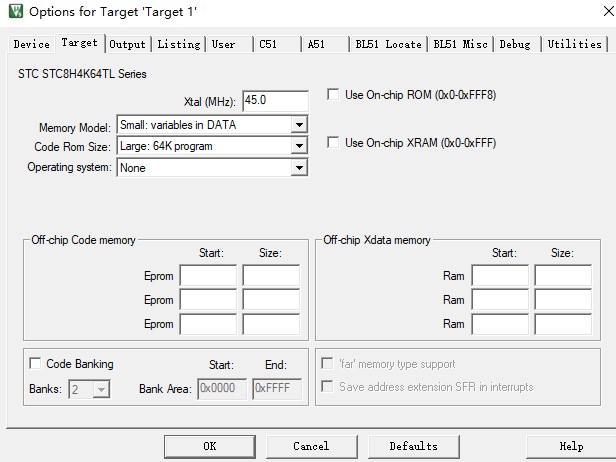Click the Xtal (MHz) input field

[x=275, y=101]
